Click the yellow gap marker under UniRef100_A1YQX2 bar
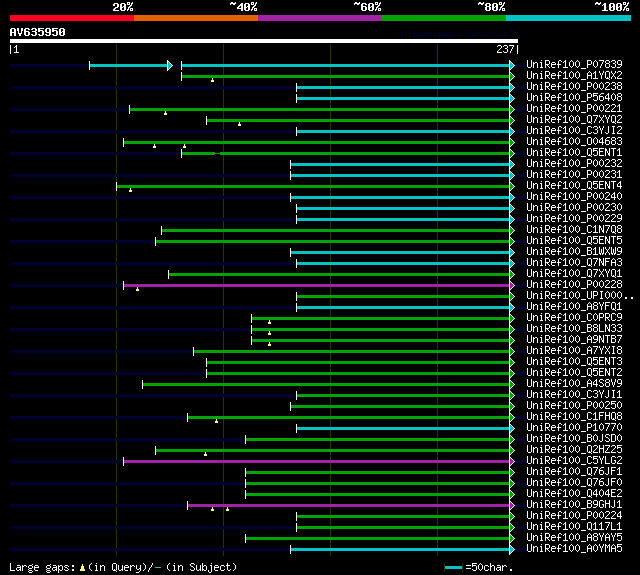Image resolution: width=640 pixels, height=575 pixels. tap(212, 80)
